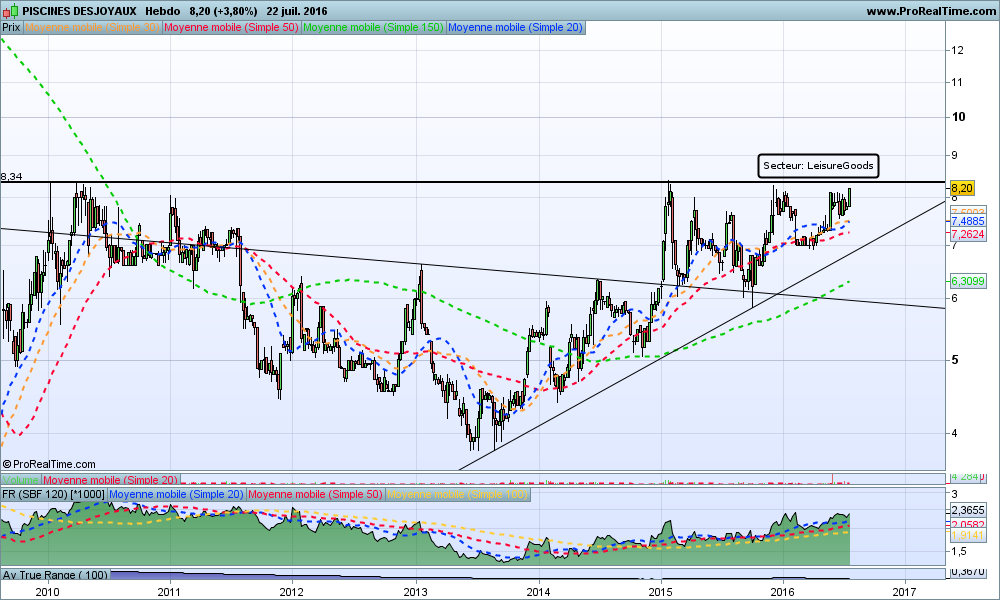Click the 6 value on the price axis
Image resolution: width=1000 pixels, height=600 pixels.
point(954,298)
